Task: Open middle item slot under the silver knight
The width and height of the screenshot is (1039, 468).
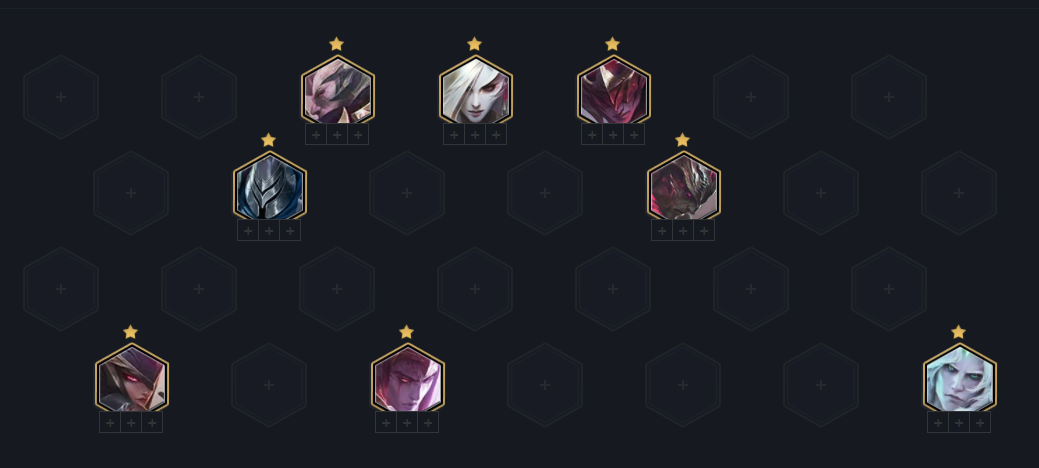Action: (269, 231)
